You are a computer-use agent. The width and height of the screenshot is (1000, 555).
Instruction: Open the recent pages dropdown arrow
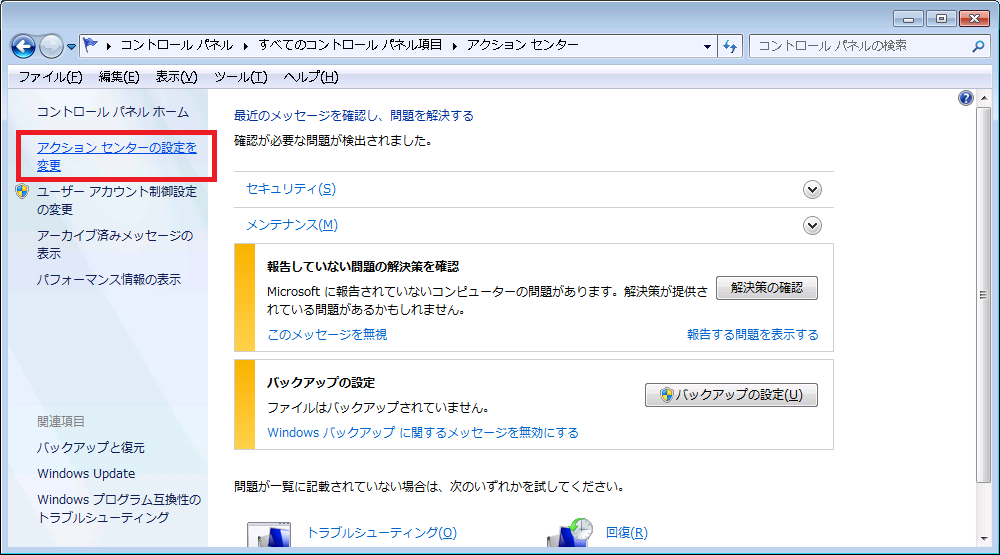tap(72, 47)
